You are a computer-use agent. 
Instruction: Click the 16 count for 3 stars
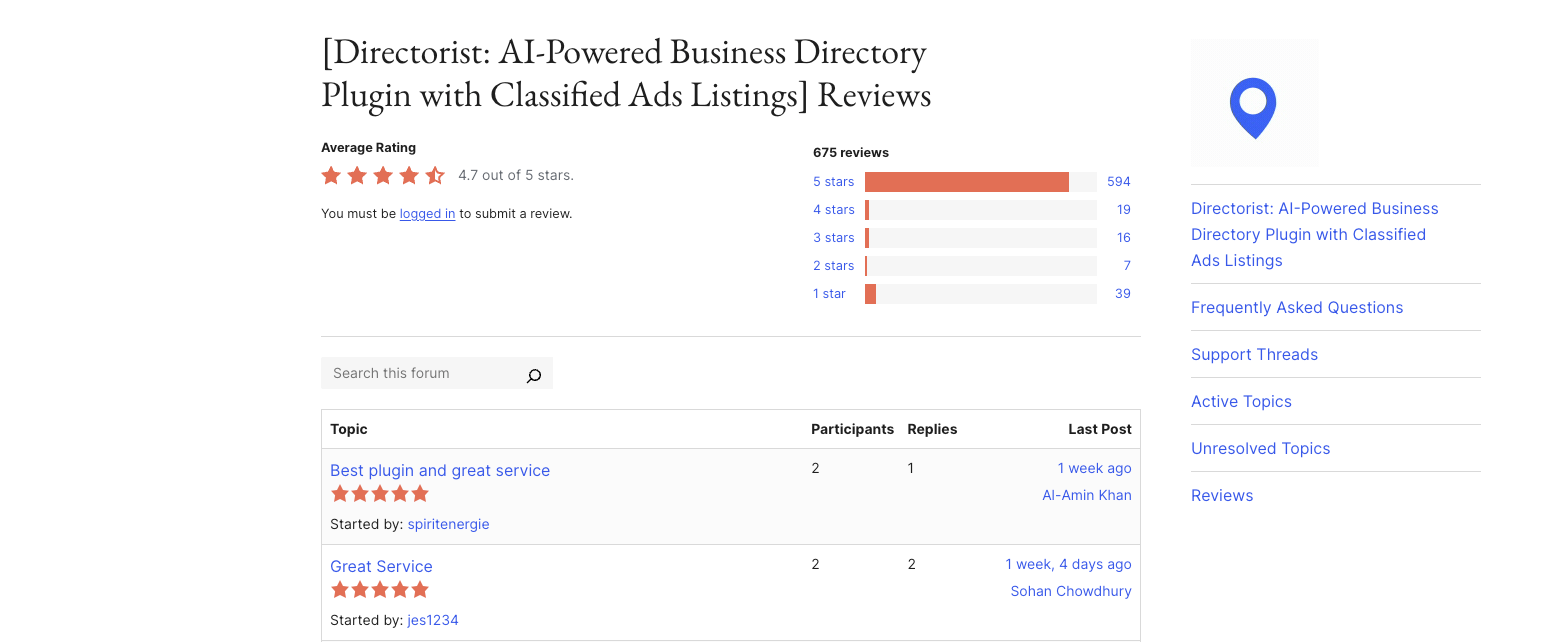1124,238
